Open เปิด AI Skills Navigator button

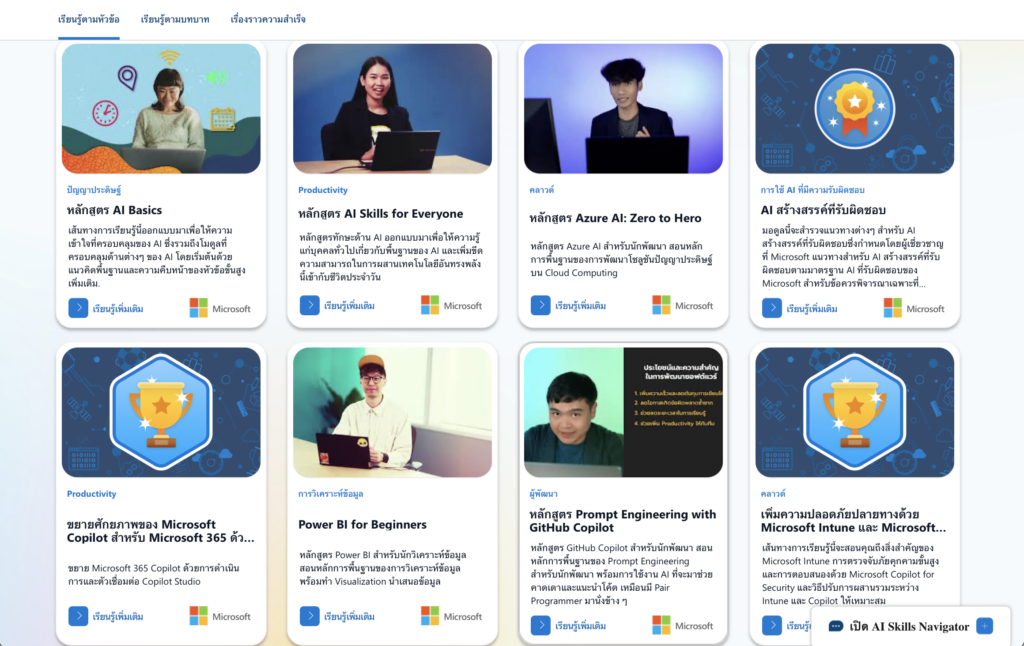point(910,626)
